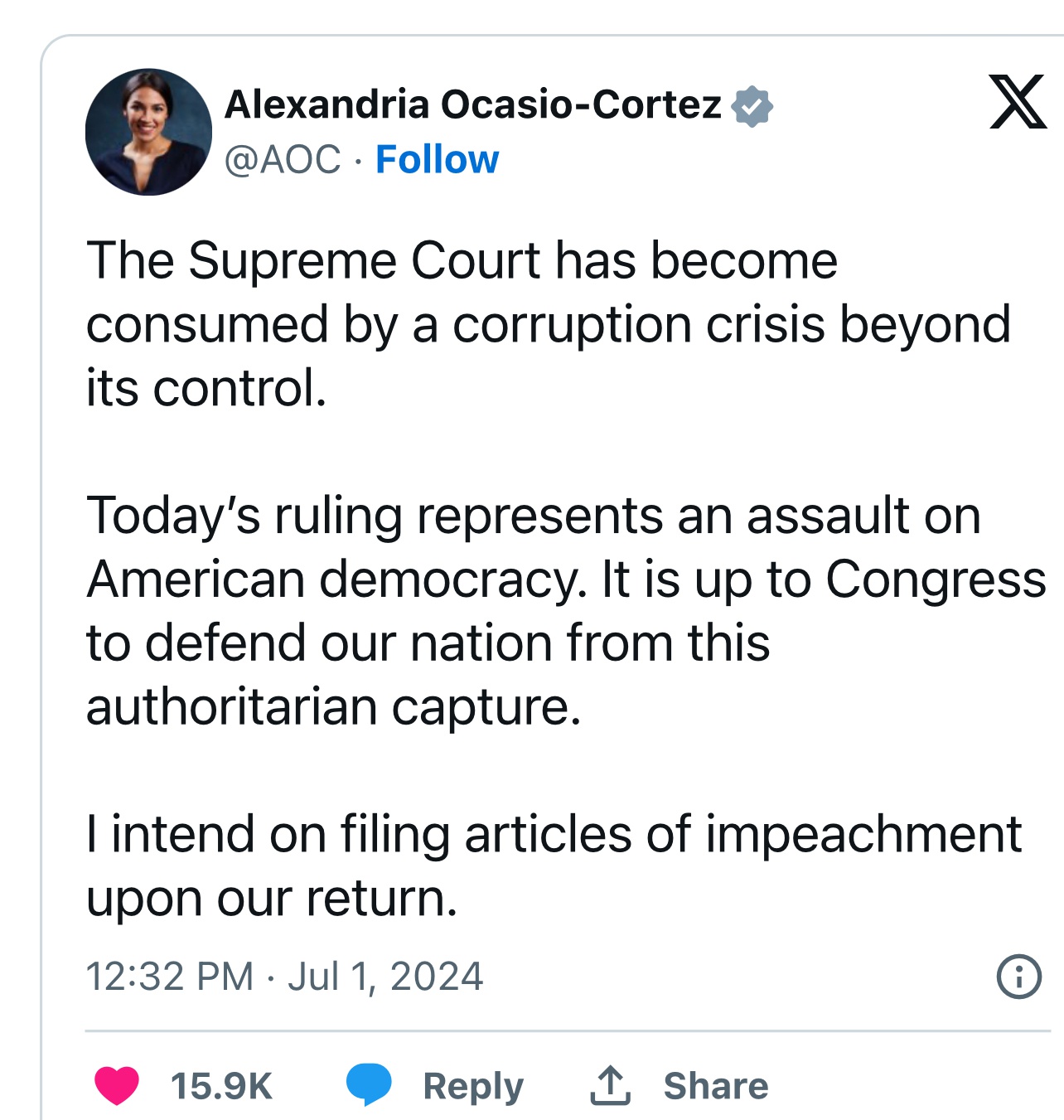Click the blue verified badge

pos(752,106)
